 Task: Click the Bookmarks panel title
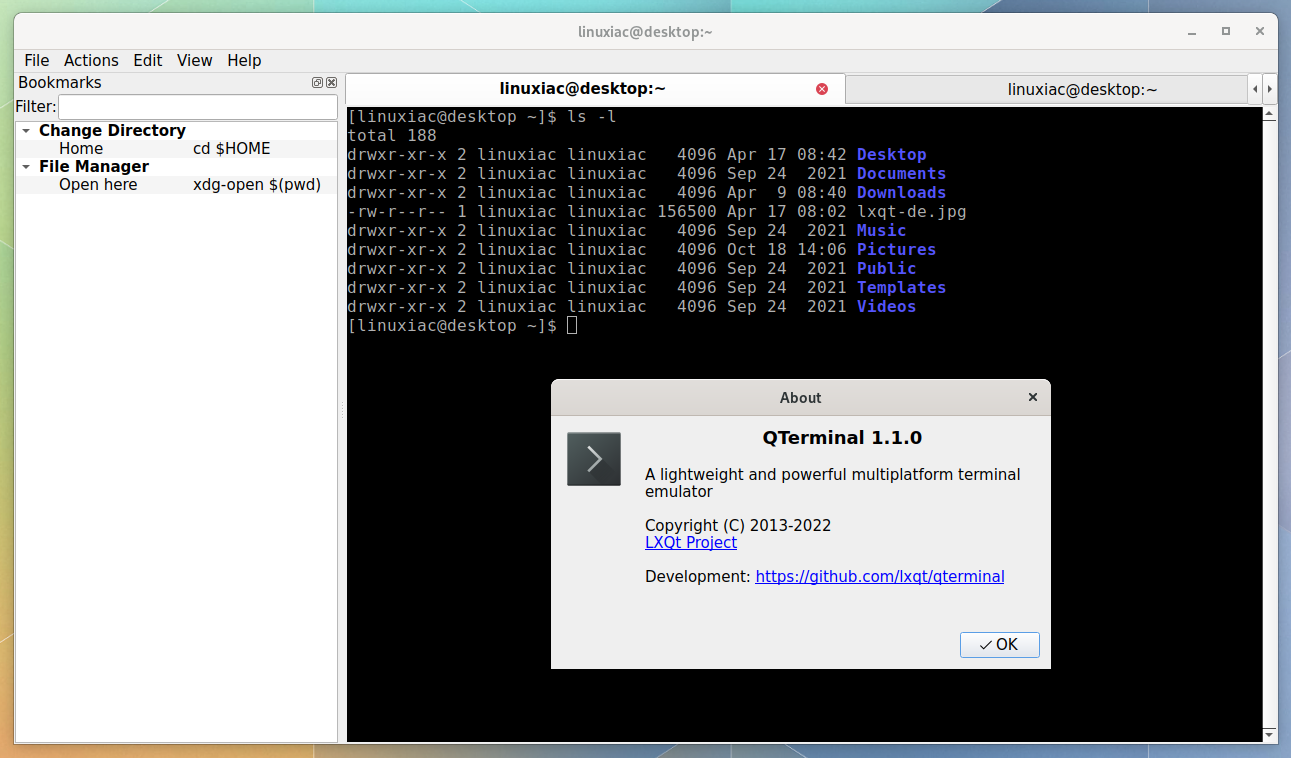60,83
